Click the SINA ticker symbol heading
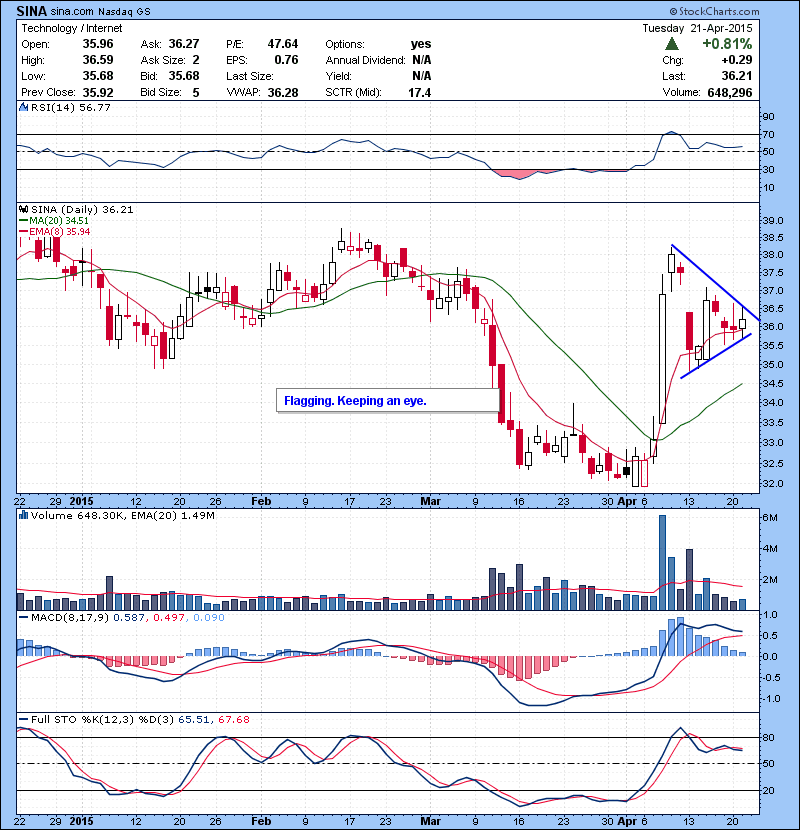The width and height of the screenshot is (800, 830). point(31,11)
